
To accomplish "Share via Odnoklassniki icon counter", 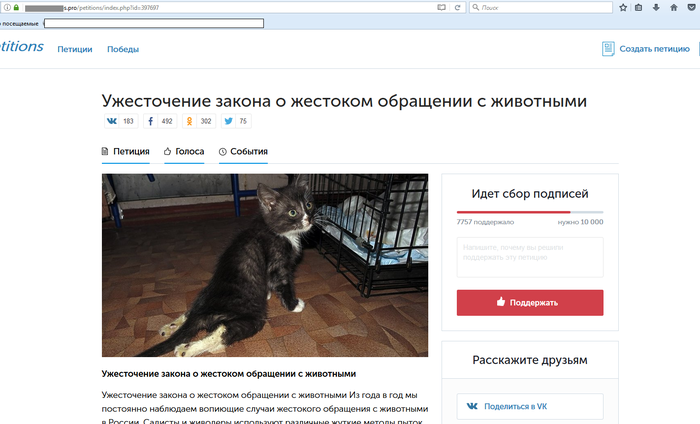I will [x=199, y=121].
